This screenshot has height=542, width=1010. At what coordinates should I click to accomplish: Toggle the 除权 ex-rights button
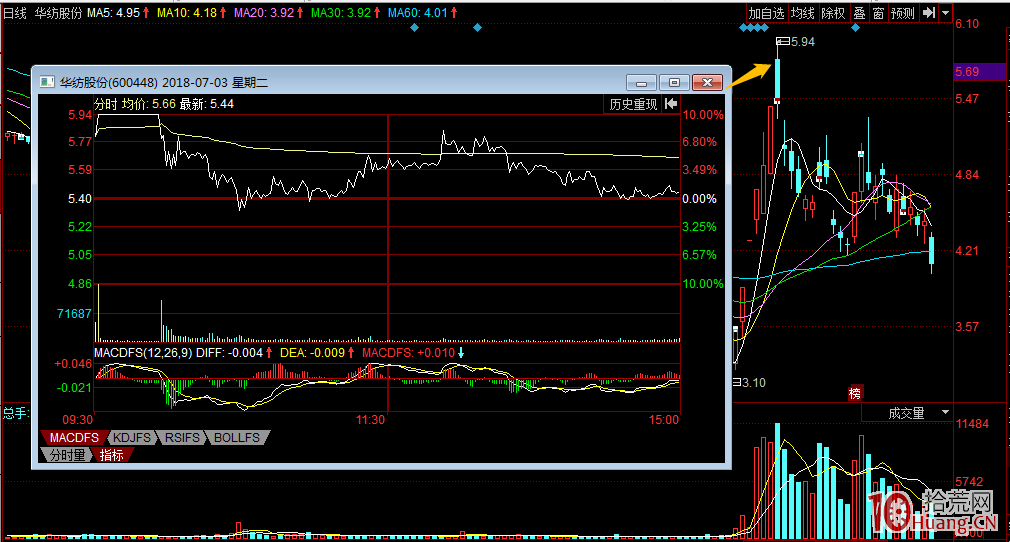coord(833,13)
